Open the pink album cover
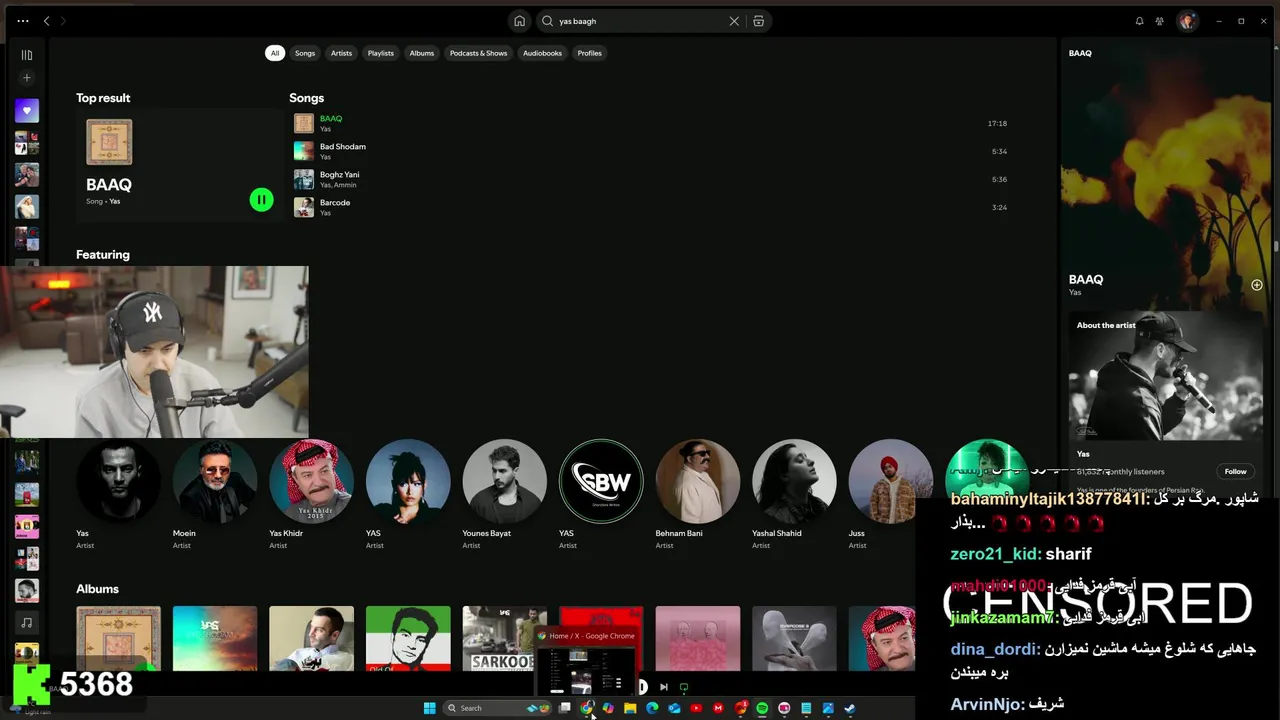Viewport: 1280px width, 720px height. click(698, 638)
